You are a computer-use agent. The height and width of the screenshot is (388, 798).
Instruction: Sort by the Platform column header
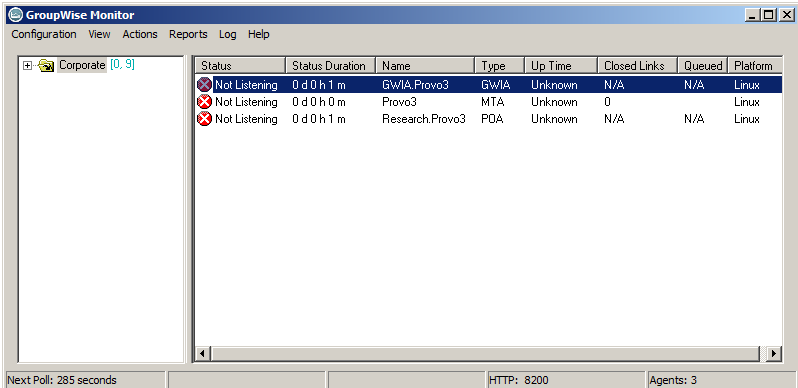[x=755, y=66]
